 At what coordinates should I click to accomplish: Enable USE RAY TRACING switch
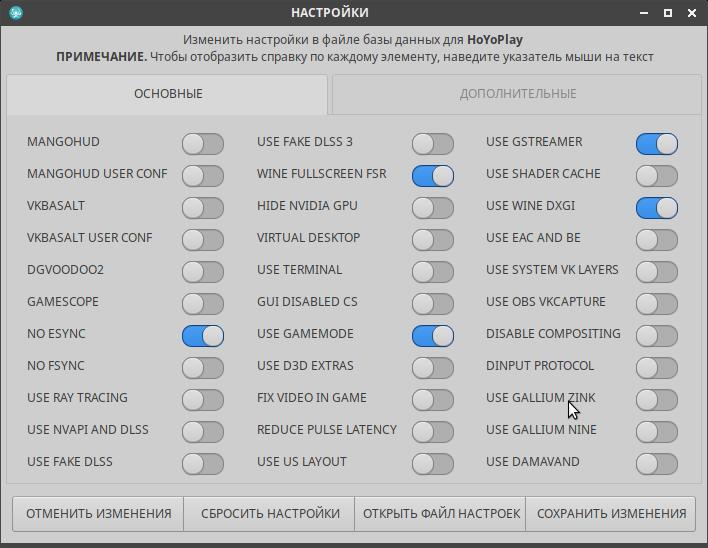(203, 400)
